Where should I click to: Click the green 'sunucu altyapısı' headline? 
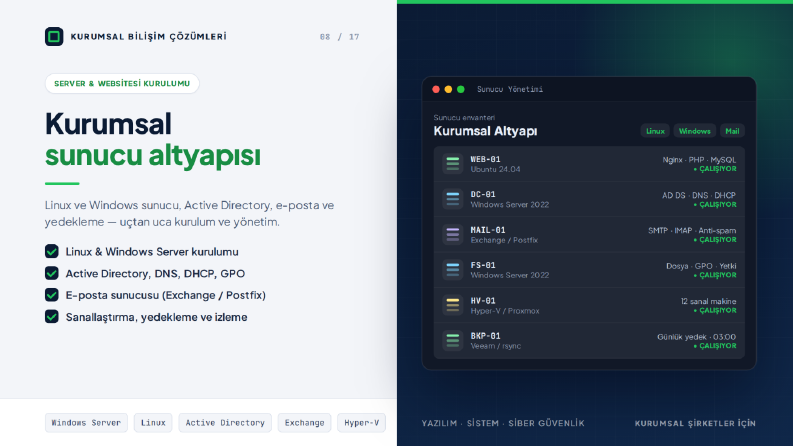[x=153, y=155]
